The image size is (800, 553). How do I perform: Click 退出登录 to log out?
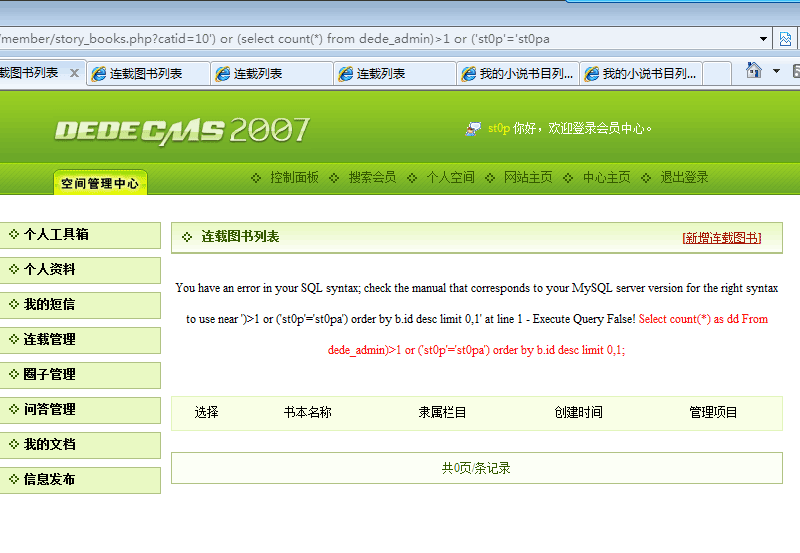point(684,178)
